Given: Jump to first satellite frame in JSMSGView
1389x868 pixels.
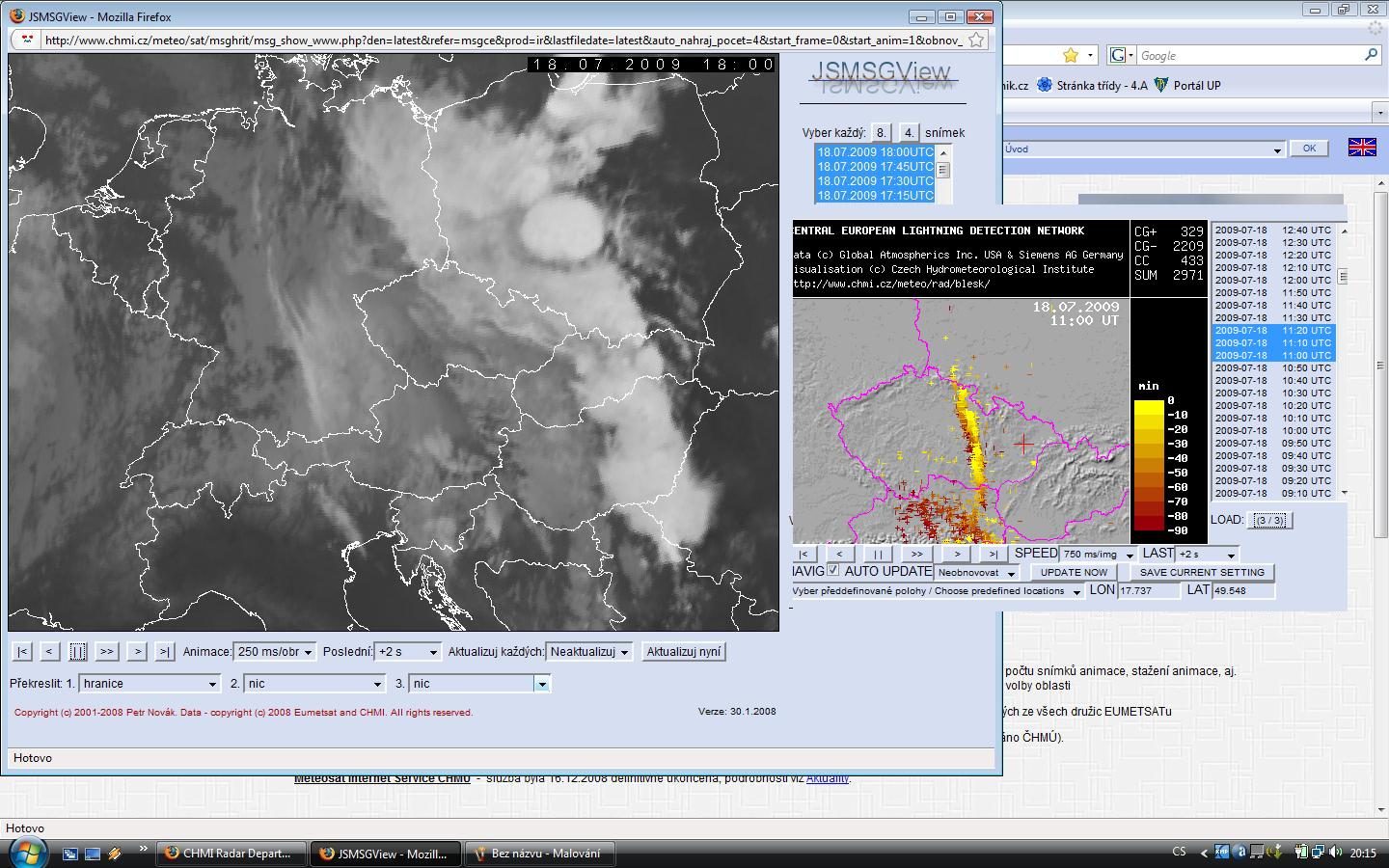Looking at the screenshot, I should coord(22,652).
